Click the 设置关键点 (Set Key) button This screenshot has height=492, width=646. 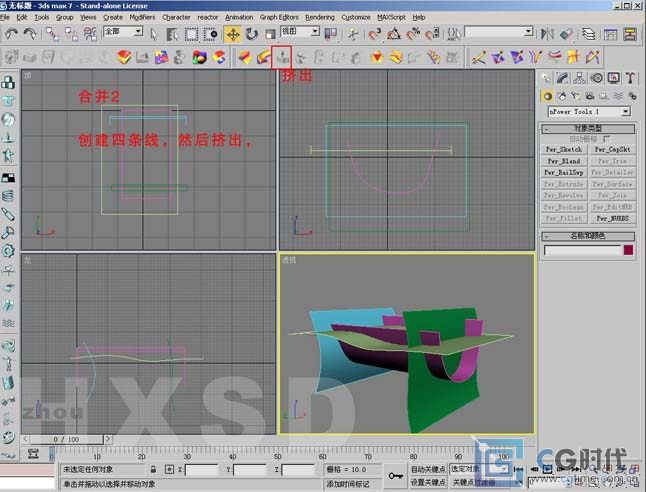point(428,482)
